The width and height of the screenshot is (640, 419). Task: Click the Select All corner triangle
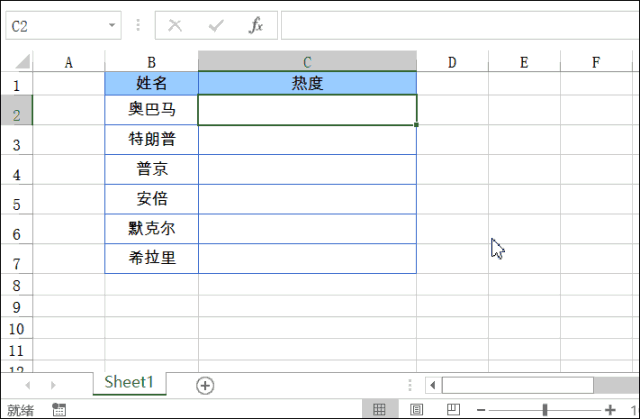23,62
